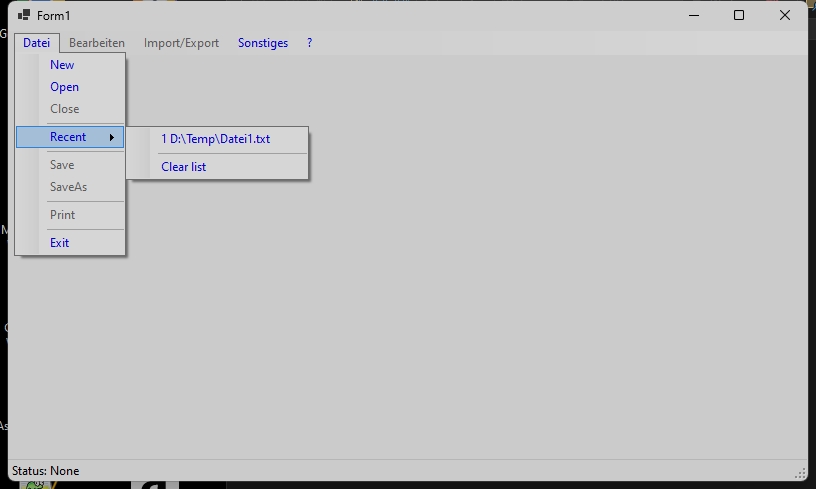The height and width of the screenshot is (489, 816).
Task: Open the Sonstiges menu
Action: 263,43
